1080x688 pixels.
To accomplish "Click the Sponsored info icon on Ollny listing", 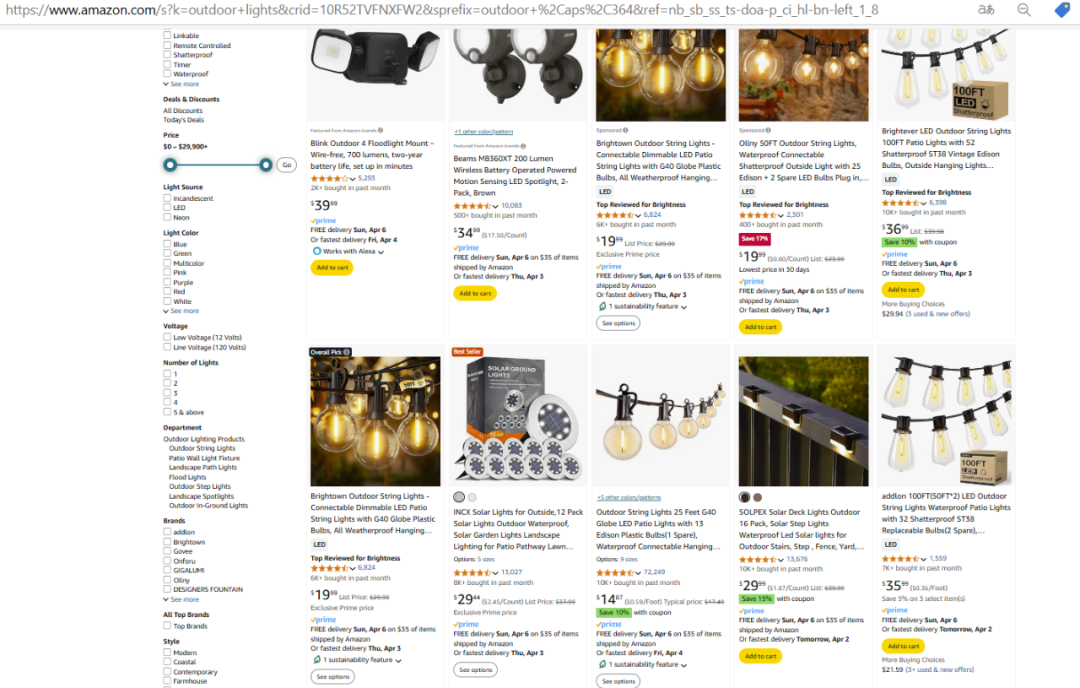I will click(768, 130).
